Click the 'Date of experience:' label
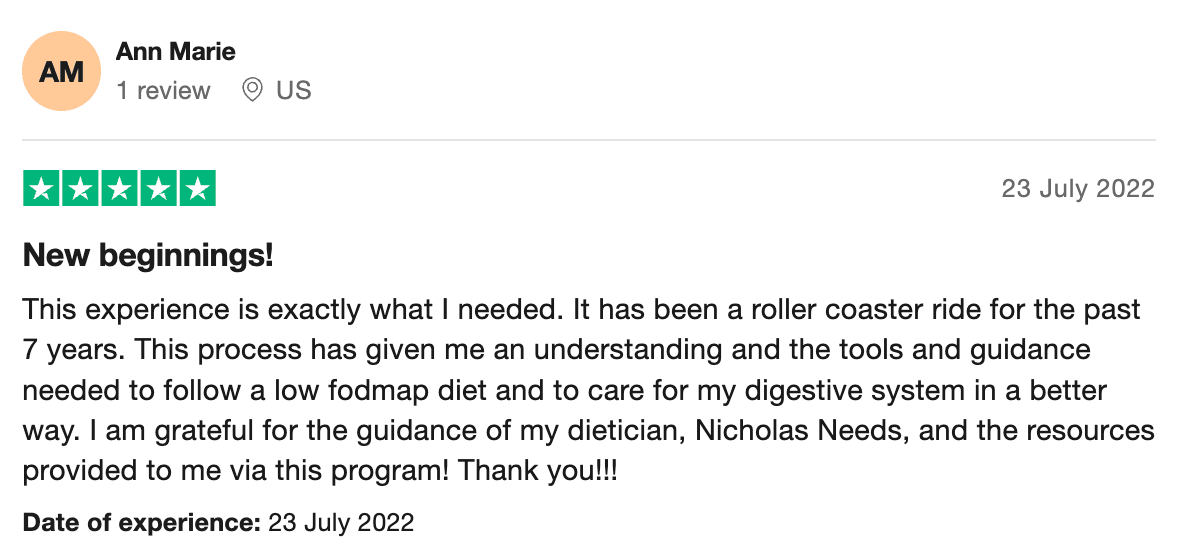Image resolution: width=1184 pixels, height=556 pixels. coord(142,522)
